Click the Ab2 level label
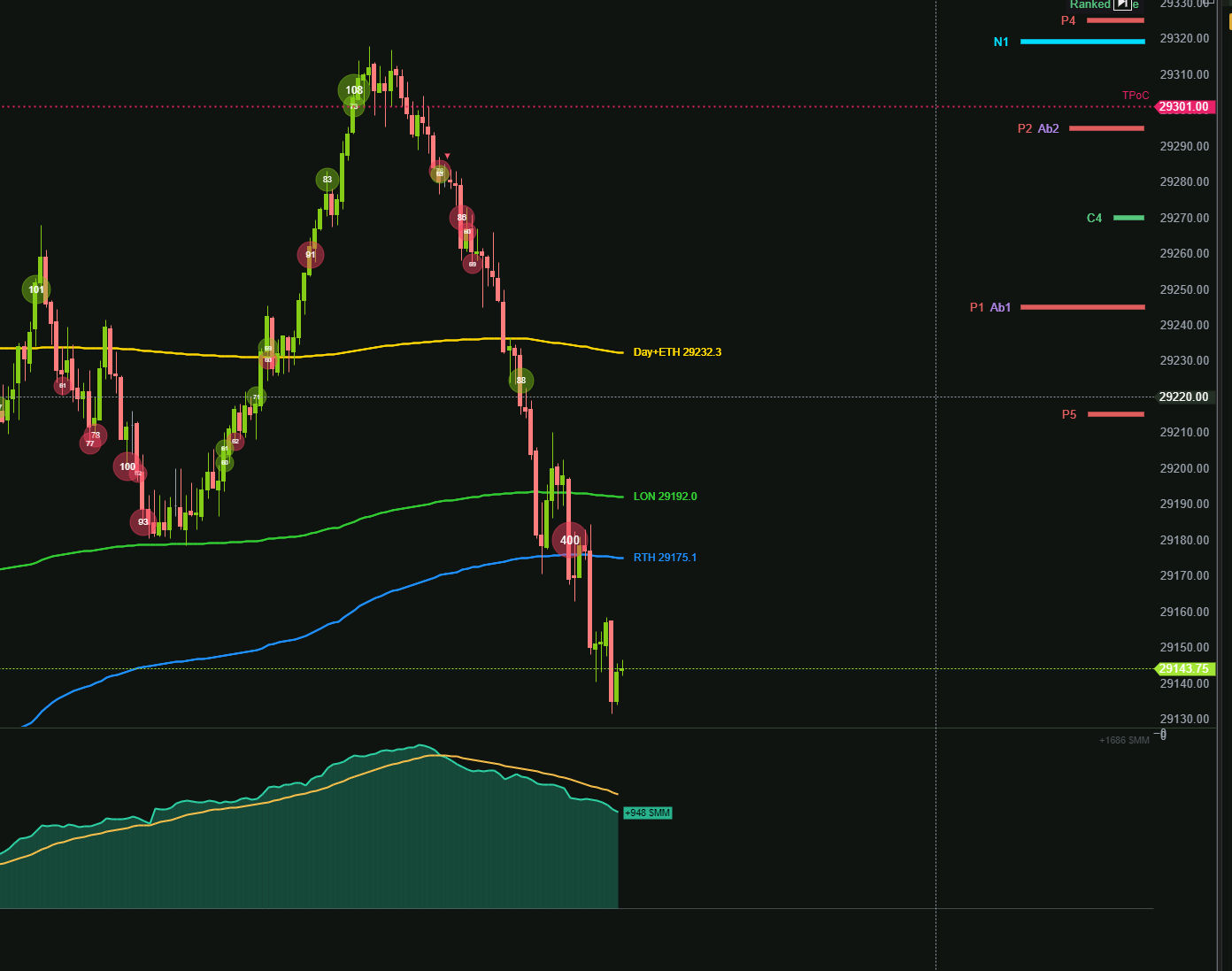The image size is (1232, 971). 1048,128
